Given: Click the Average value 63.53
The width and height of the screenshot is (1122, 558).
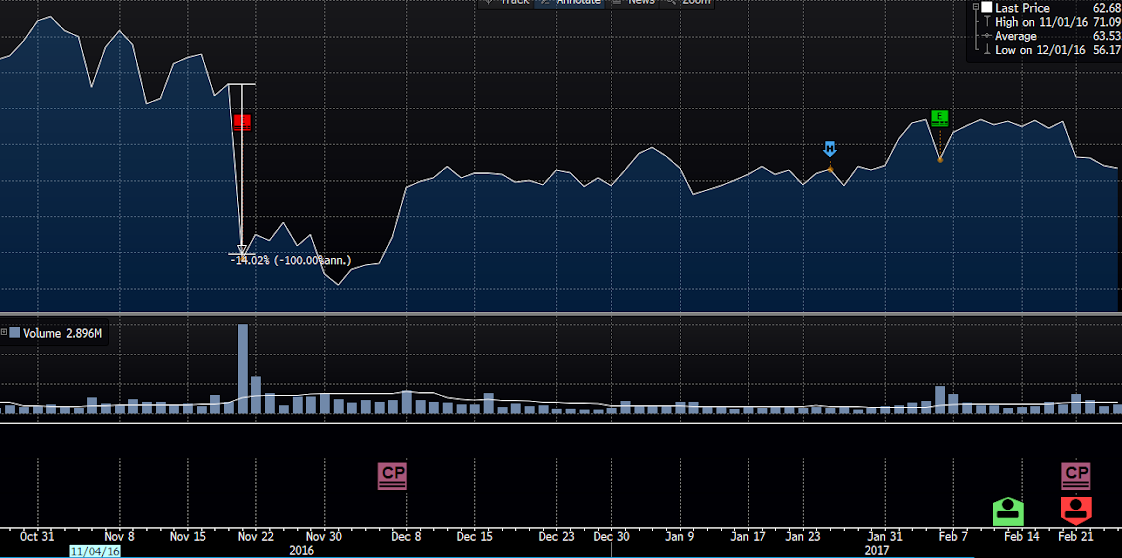Looking at the screenshot, I should pyautogui.click(x=1105, y=36).
